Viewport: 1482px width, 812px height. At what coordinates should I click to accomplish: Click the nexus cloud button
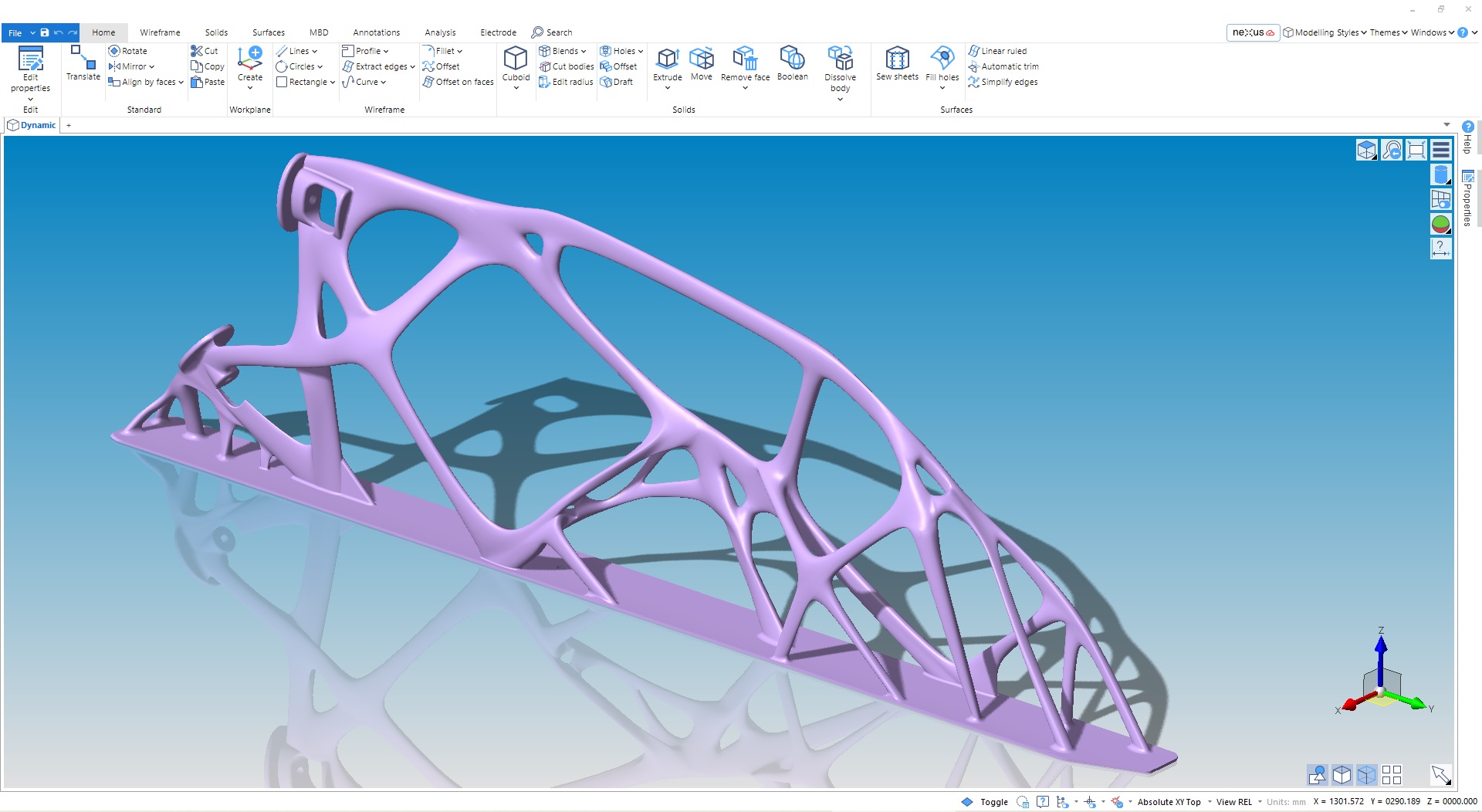(1253, 32)
